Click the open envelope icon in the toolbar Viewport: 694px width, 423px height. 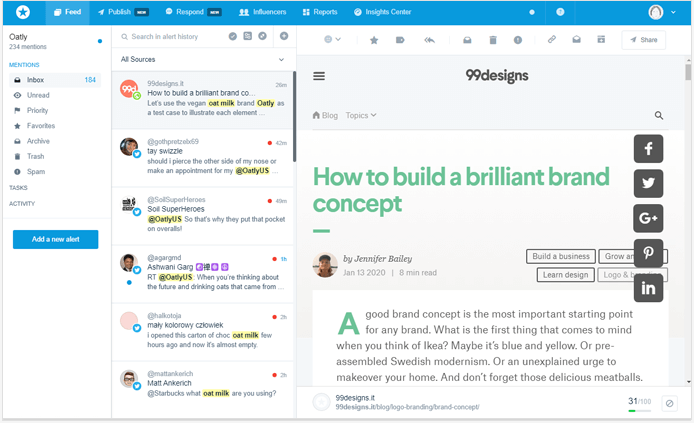coord(576,39)
